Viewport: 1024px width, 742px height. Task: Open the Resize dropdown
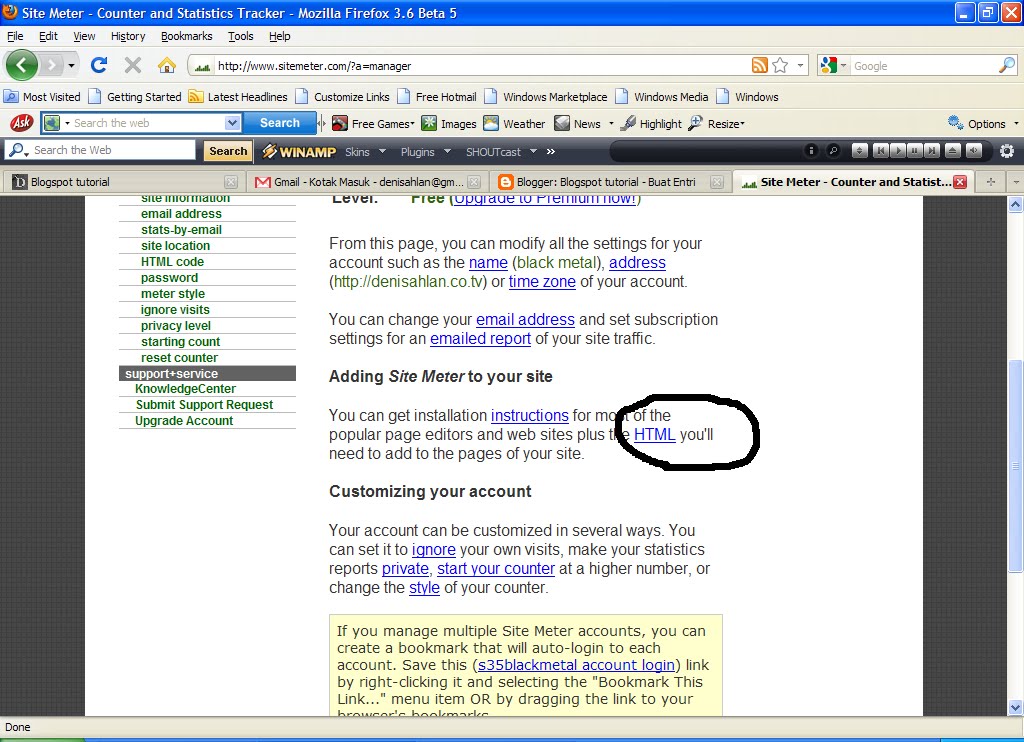(x=716, y=123)
